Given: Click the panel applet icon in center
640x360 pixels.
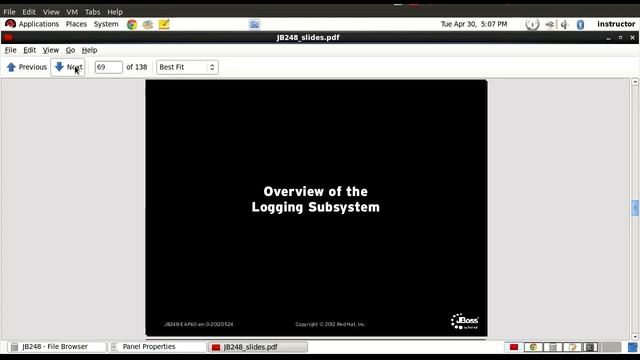Looking at the screenshot, I should pyautogui.click(x=254, y=24).
